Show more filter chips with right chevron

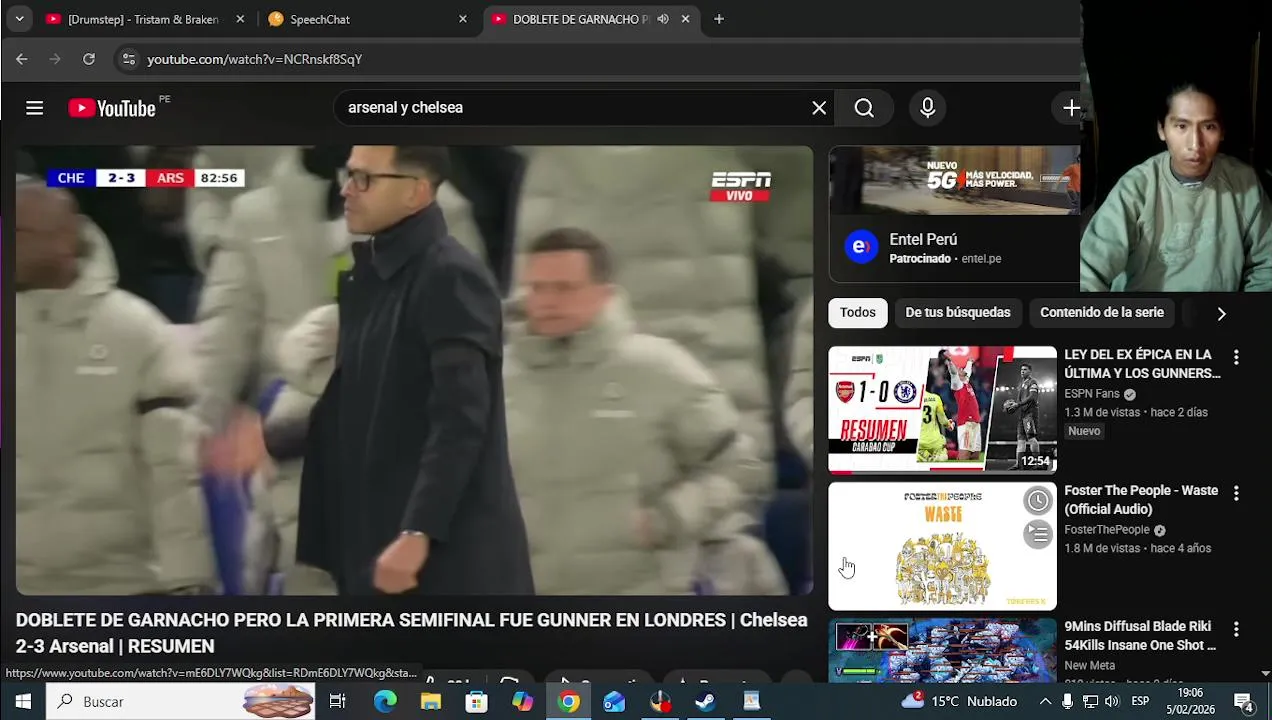[x=1221, y=314]
